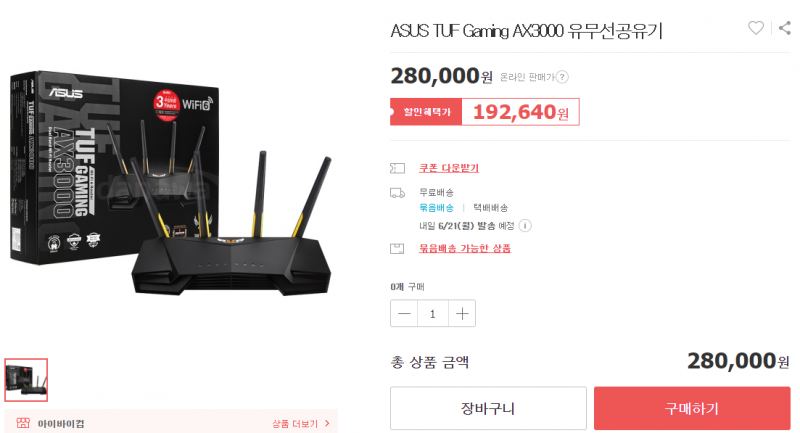Increase quantity with the plus button

point(462,313)
